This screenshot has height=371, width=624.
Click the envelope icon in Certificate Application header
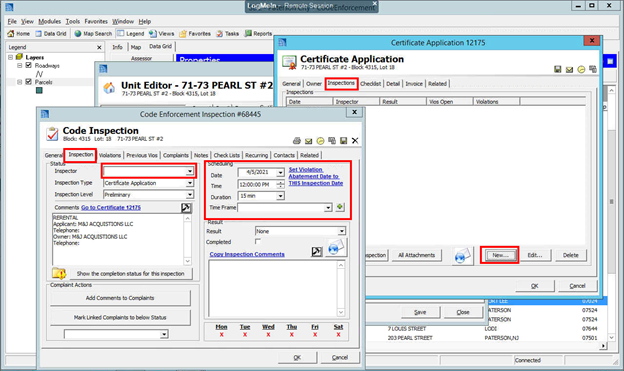point(569,70)
